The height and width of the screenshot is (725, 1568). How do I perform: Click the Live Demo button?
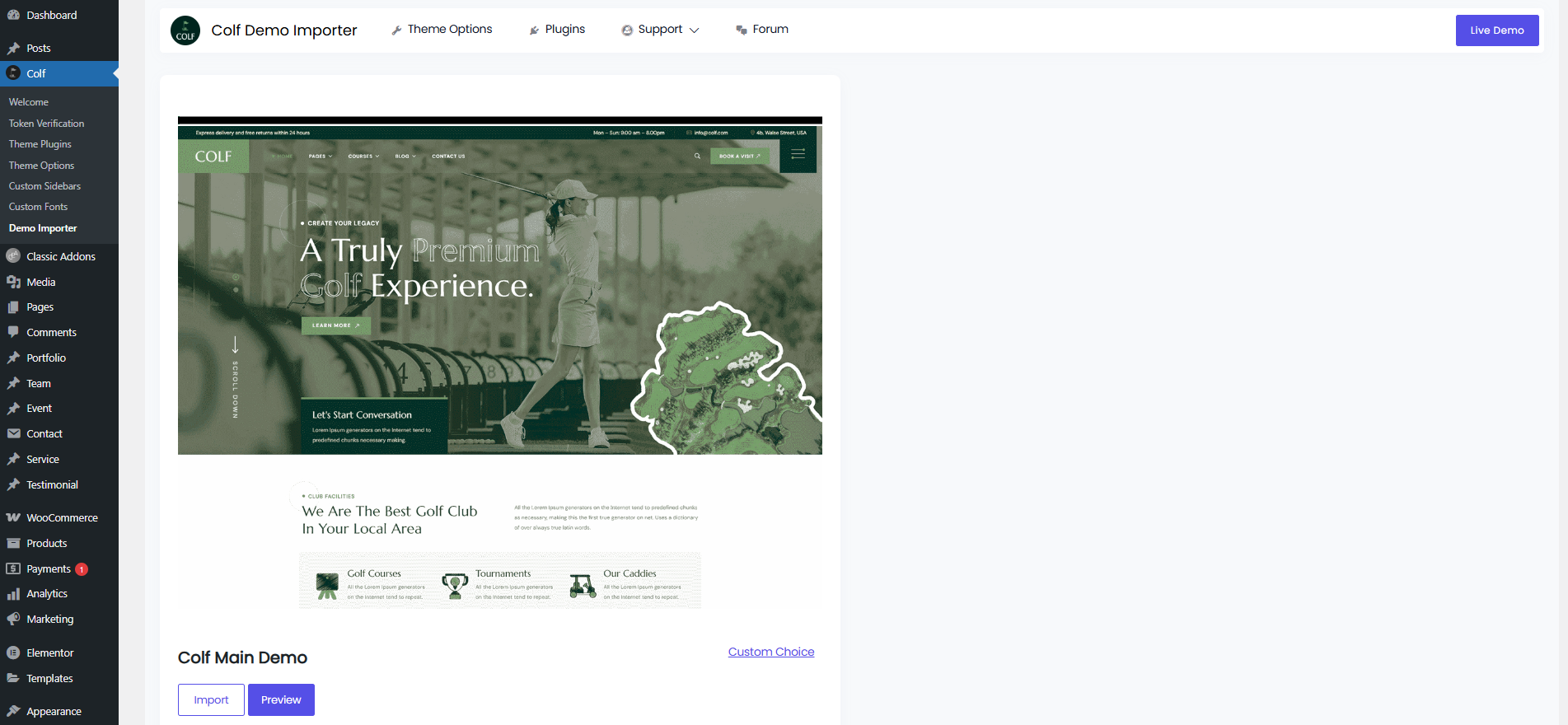click(x=1497, y=30)
